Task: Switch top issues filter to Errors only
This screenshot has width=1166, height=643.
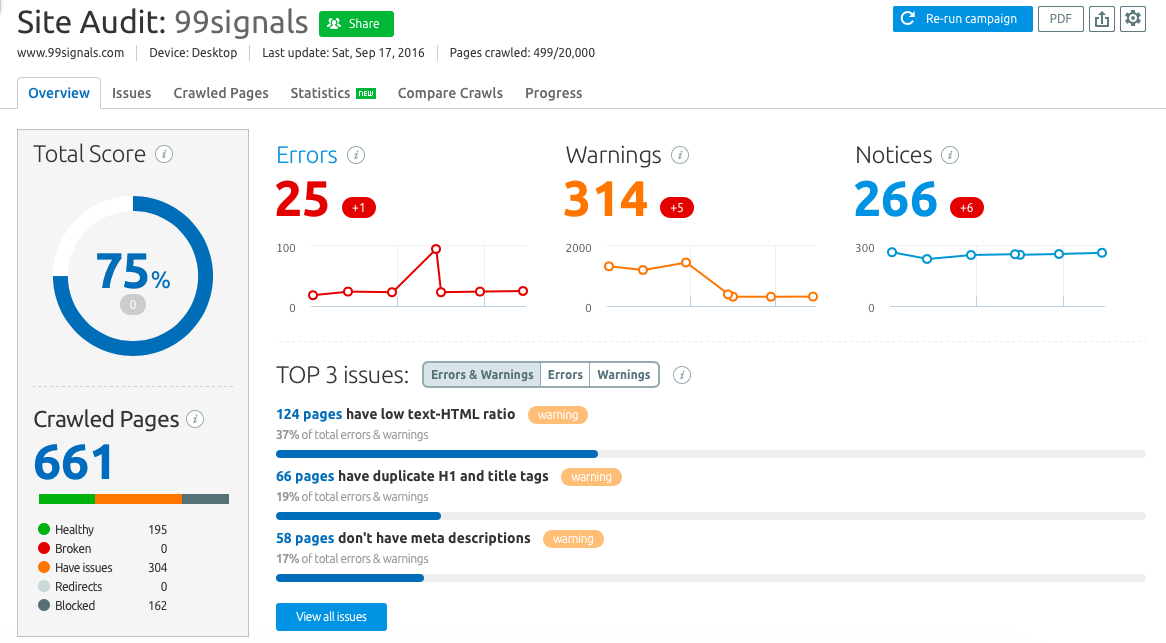Action: click(565, 375)
